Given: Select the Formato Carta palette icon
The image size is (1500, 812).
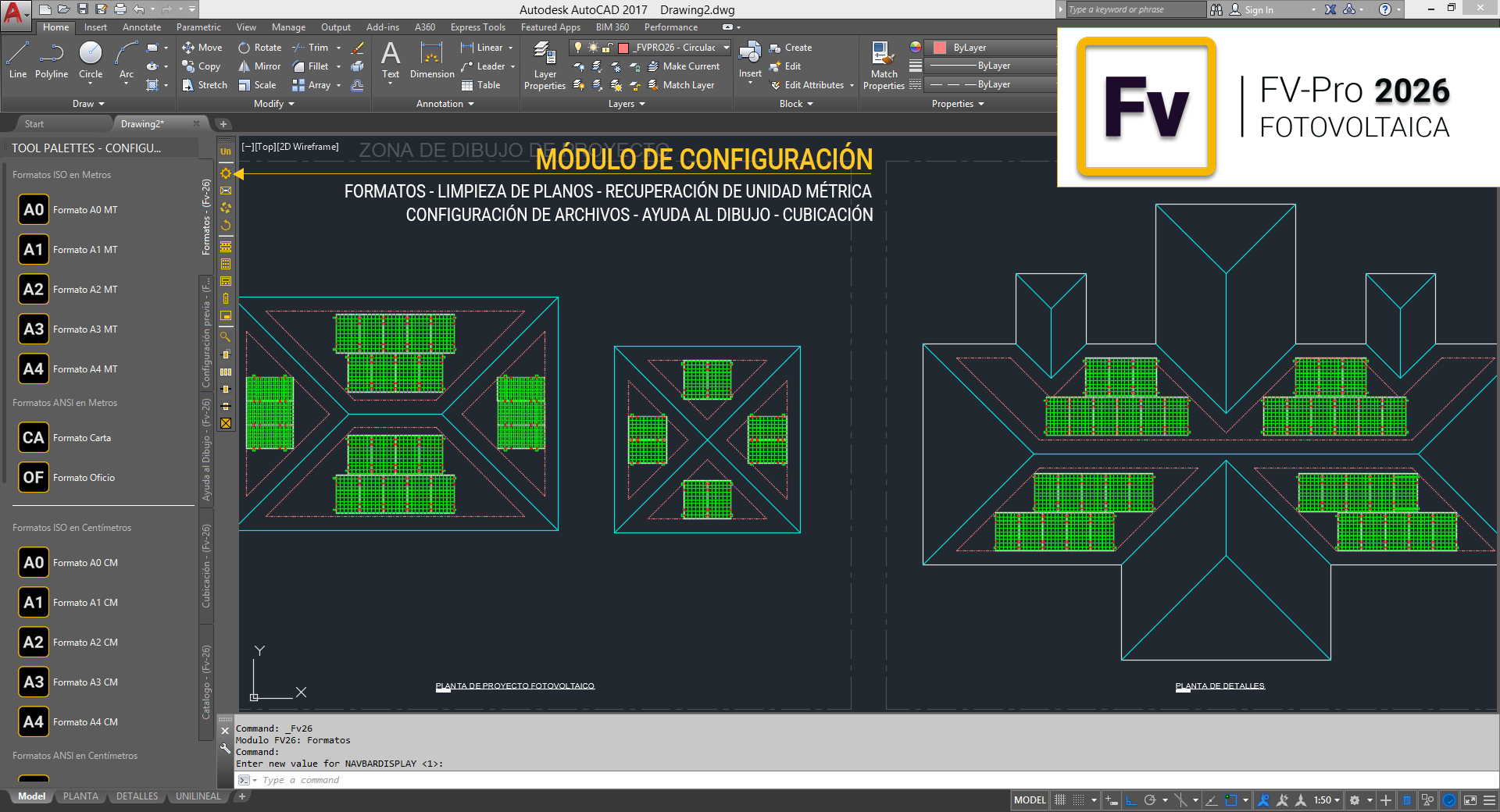Looking at the screenshot, I should (x=34, y=438).
